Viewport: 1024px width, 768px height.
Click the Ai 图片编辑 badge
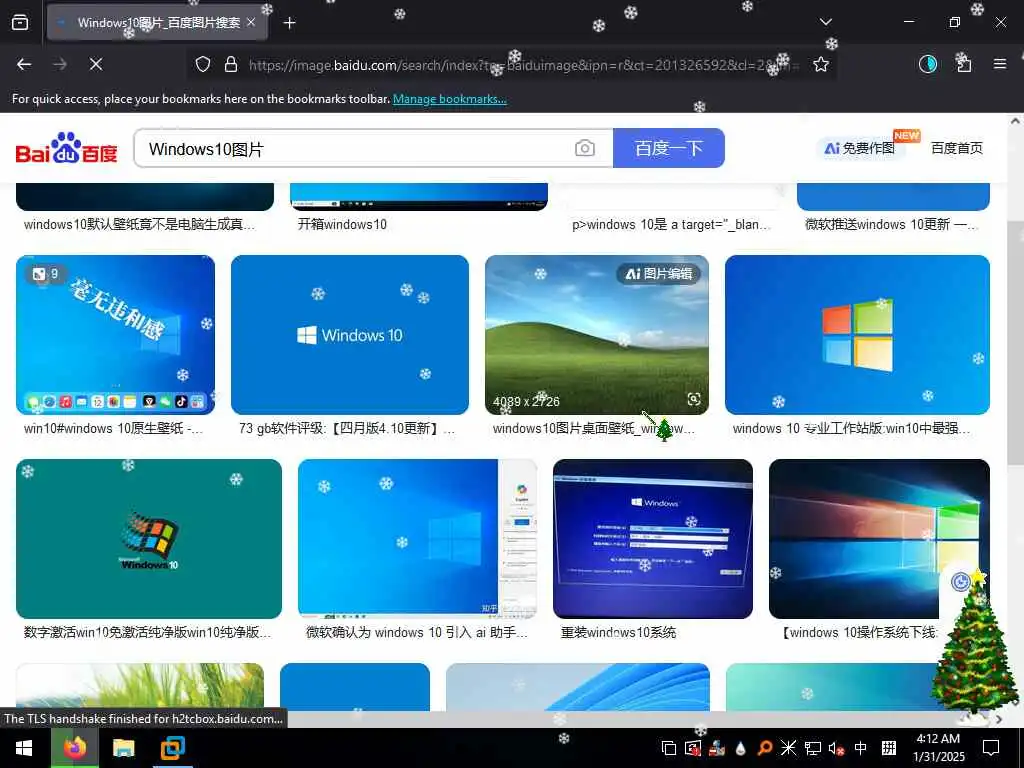[658, 274]
